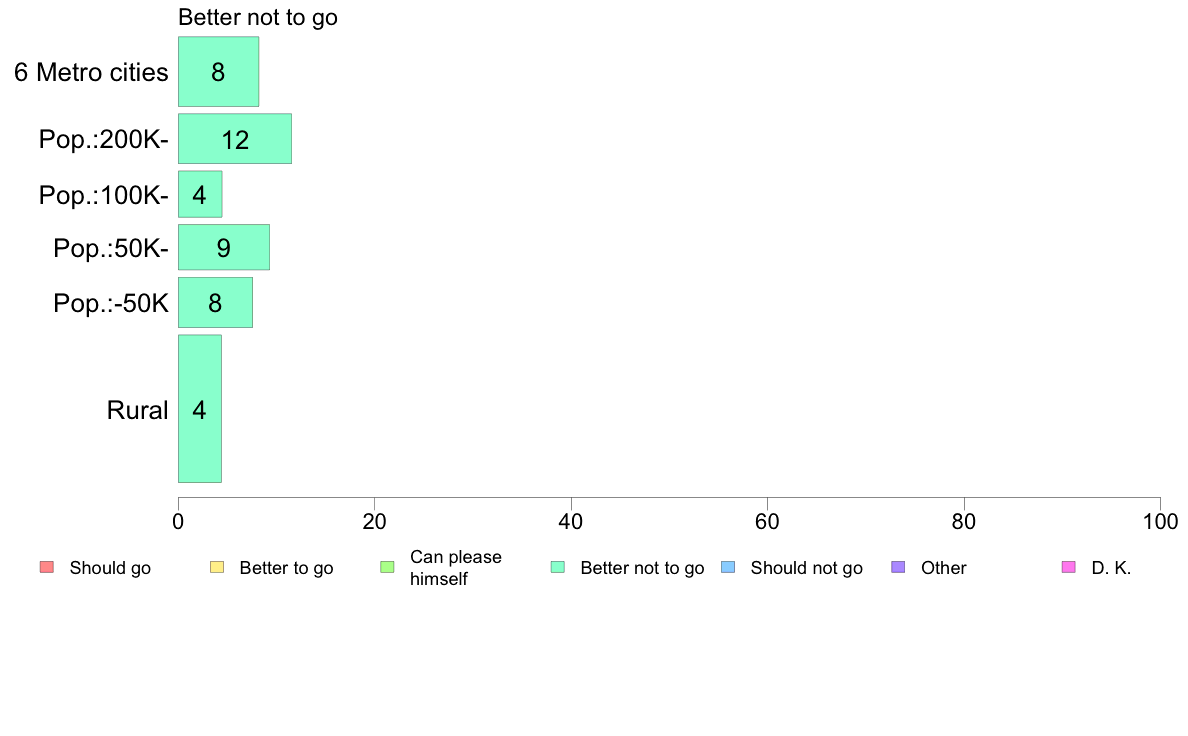Select the Should not go blue swatch
This screenshot has width=1188, height=736.
[x=728, y=567]
